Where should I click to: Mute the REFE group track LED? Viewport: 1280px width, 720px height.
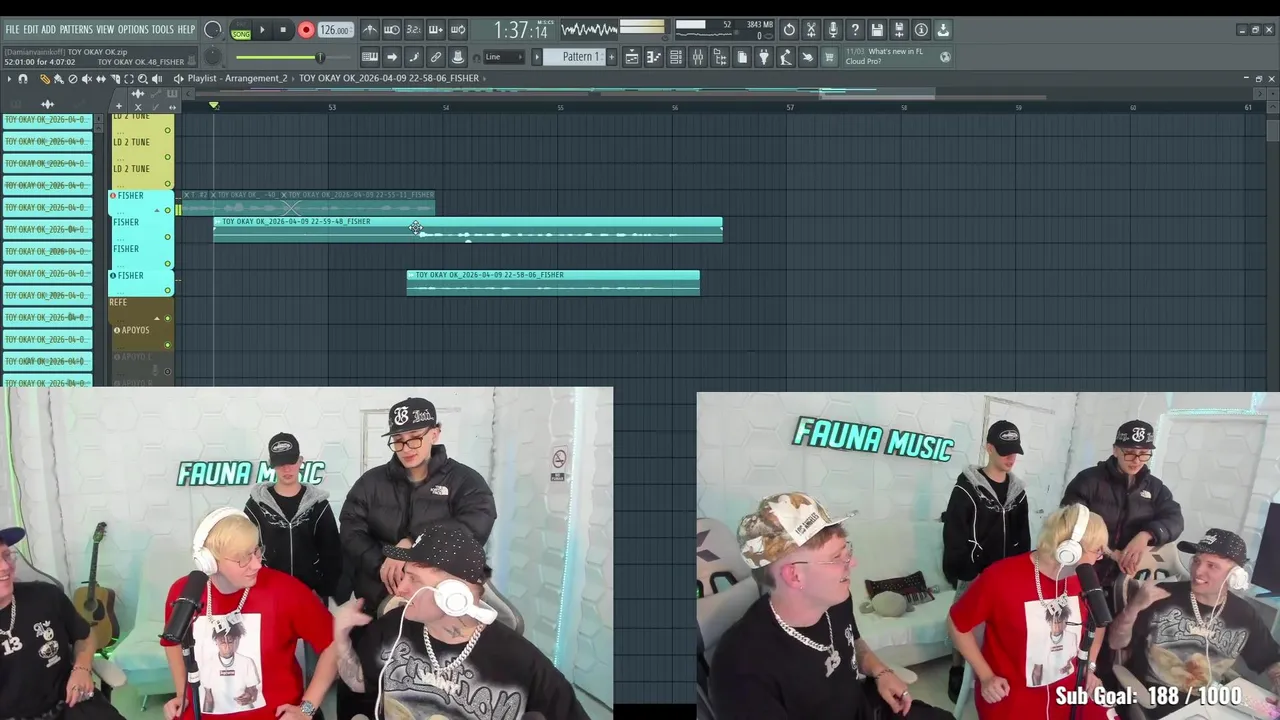pos(167,318)
